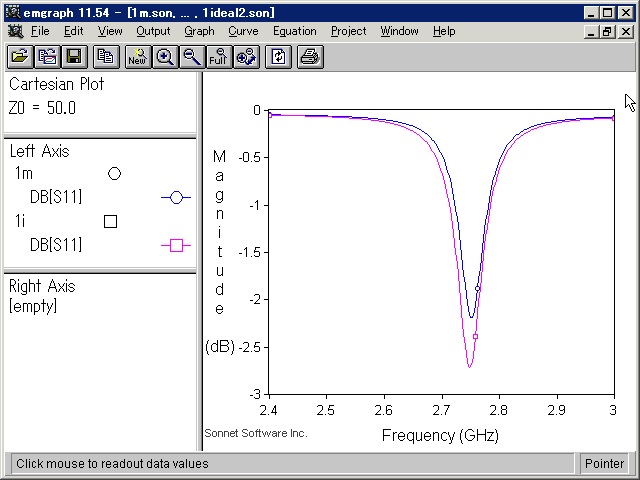Click the document system icon beside File menu
The image size is (640, 480).
click(16, 31)
